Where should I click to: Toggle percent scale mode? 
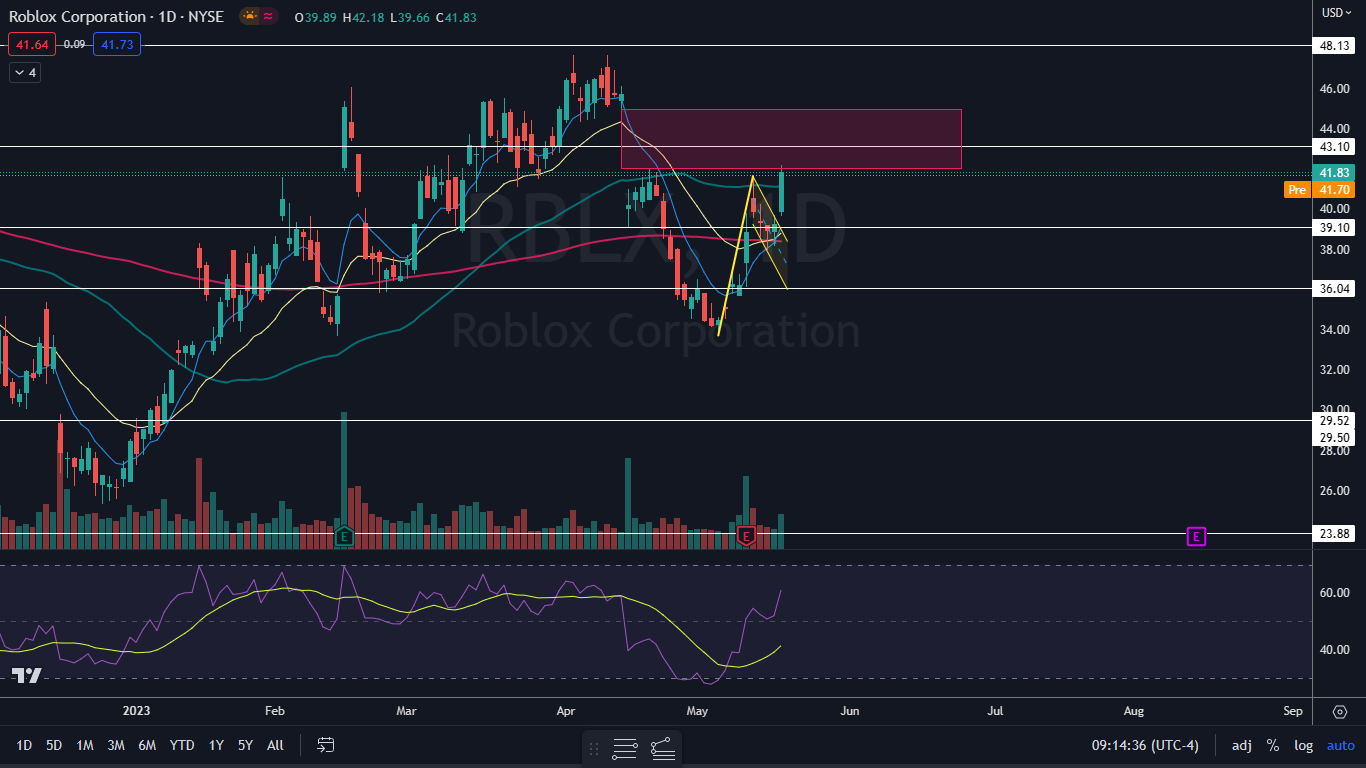1273,745
